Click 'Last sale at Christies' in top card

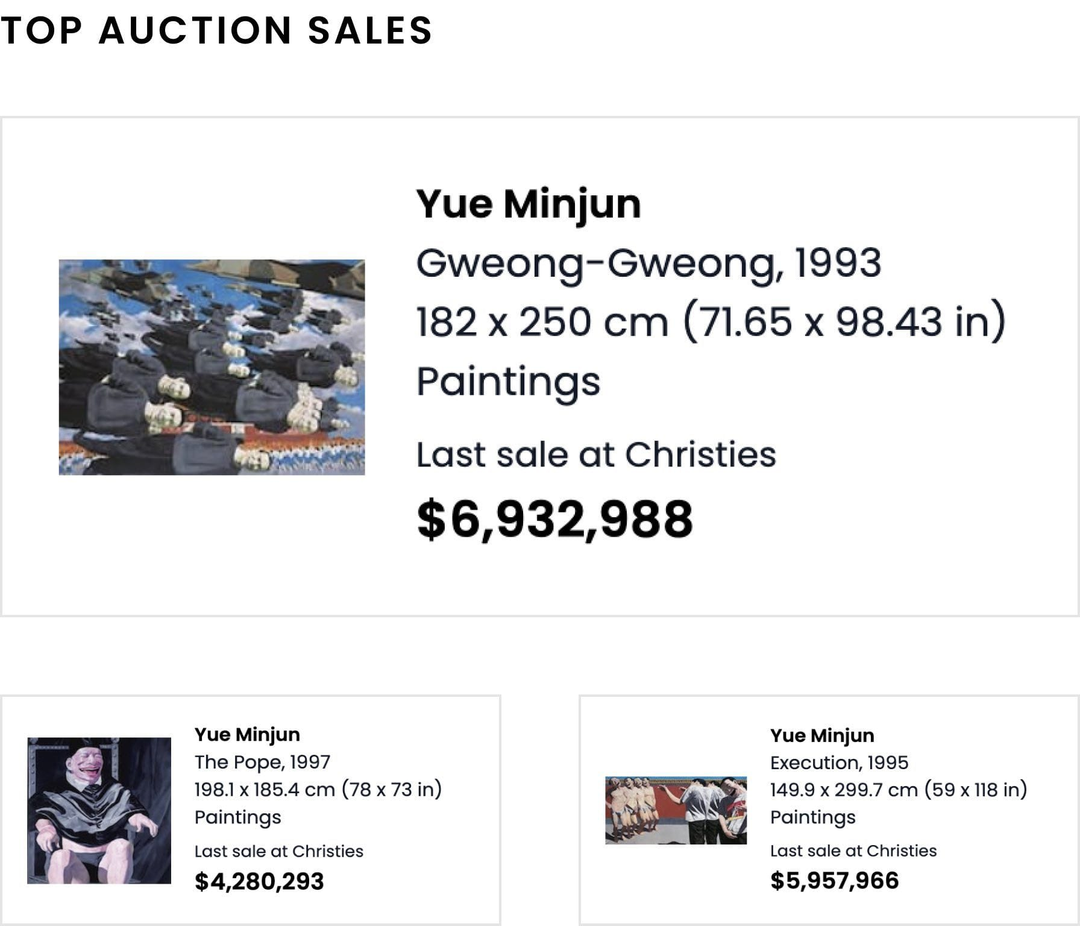tap(596, 455)
